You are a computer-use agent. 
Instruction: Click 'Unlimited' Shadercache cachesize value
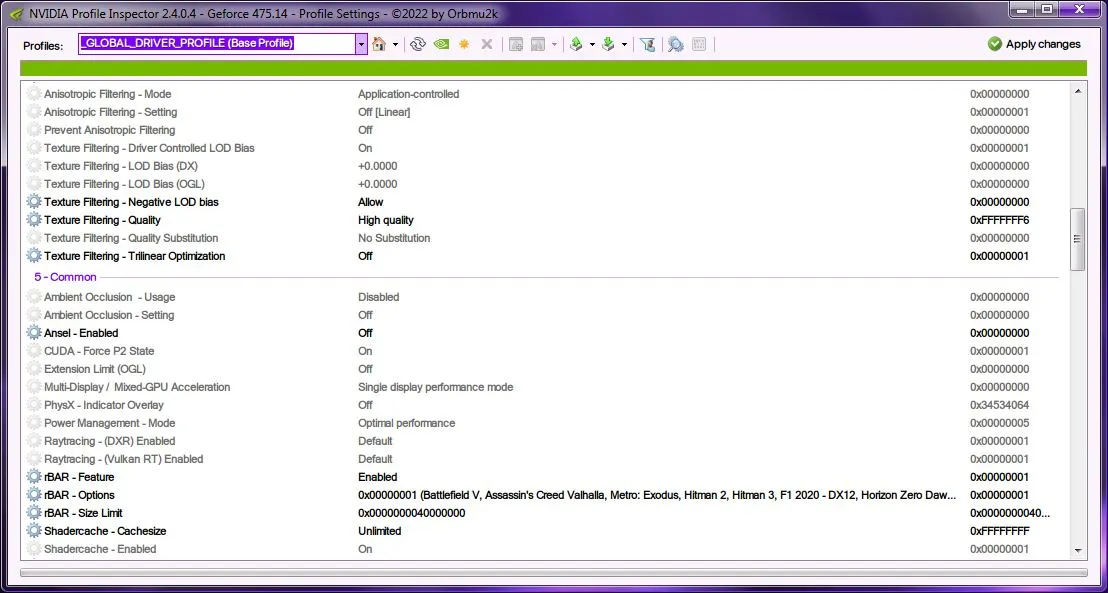[x=379, y=531]
